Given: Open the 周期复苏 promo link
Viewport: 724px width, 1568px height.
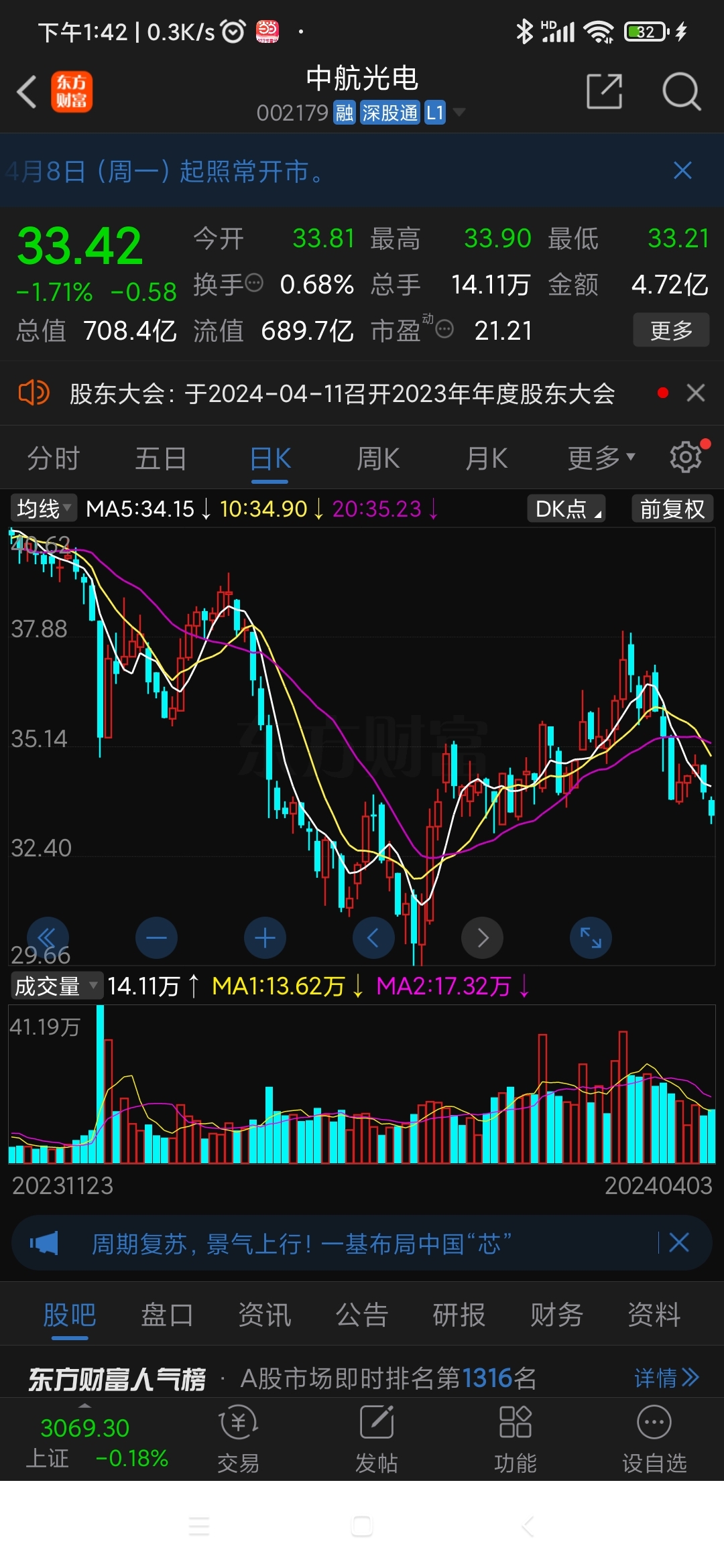Looking at the screenshot, I should [x=302, y=1244].
